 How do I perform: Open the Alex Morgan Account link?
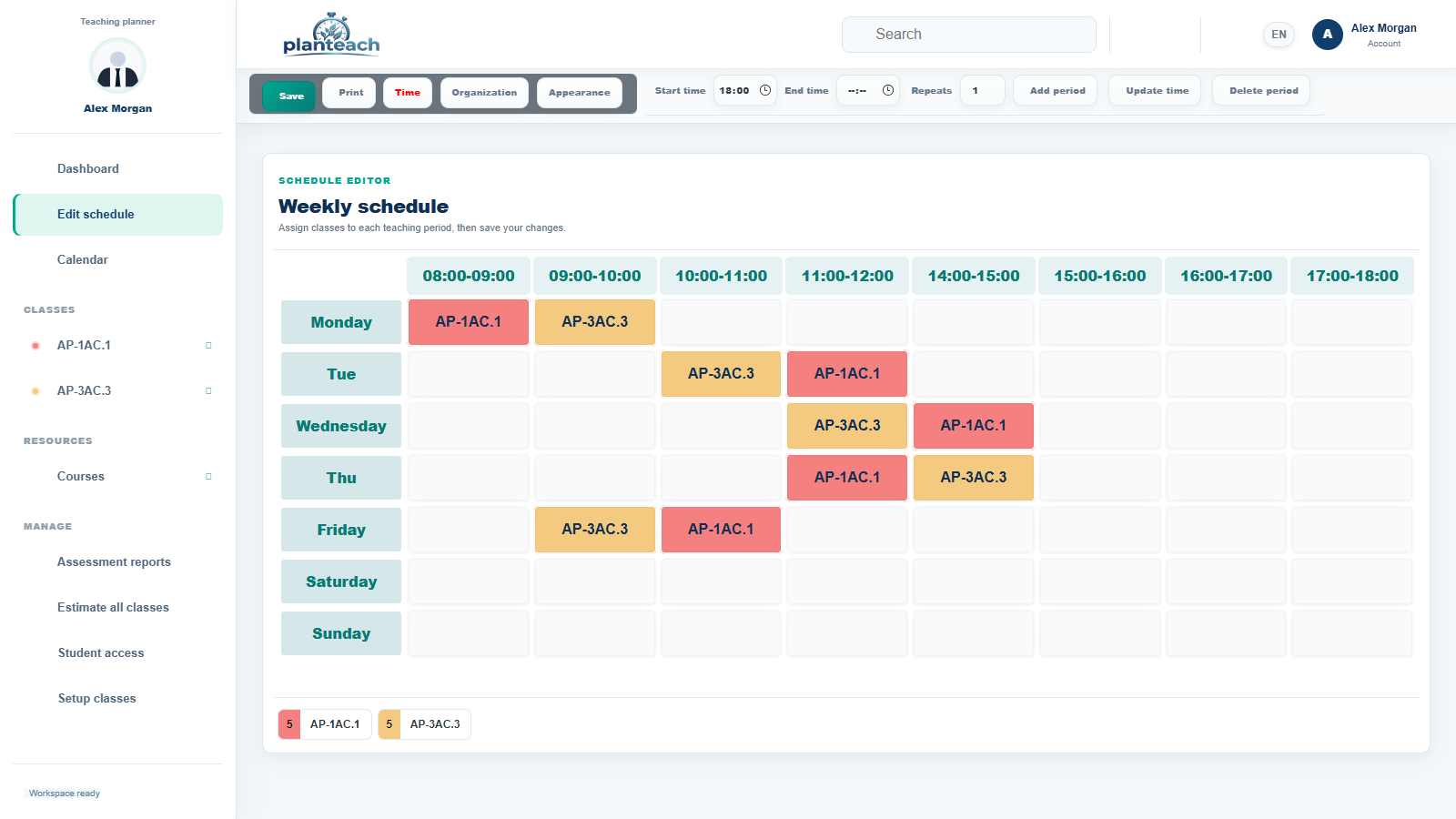[1383, 35]
